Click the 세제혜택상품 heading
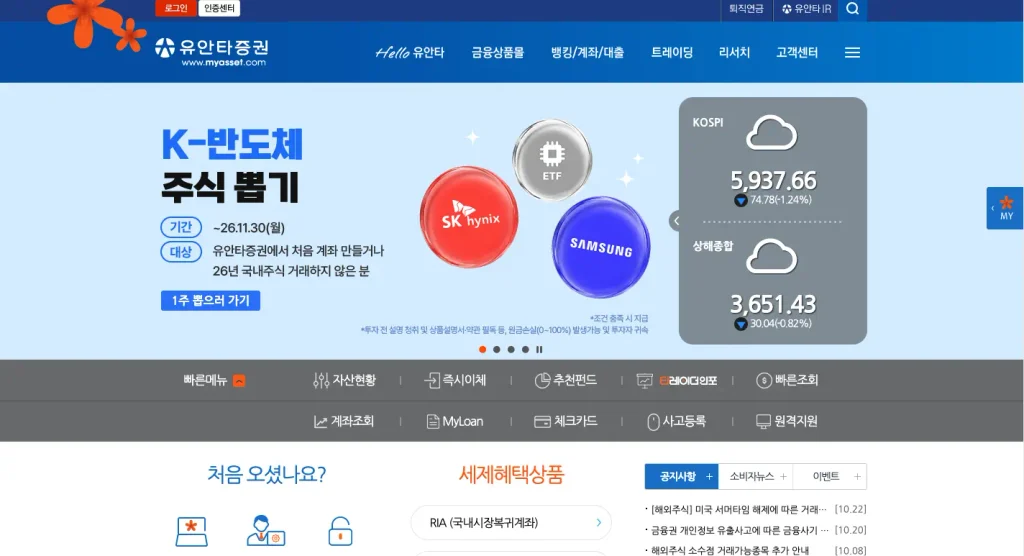This screenshot has width=1024, height=556. point(511,474)
